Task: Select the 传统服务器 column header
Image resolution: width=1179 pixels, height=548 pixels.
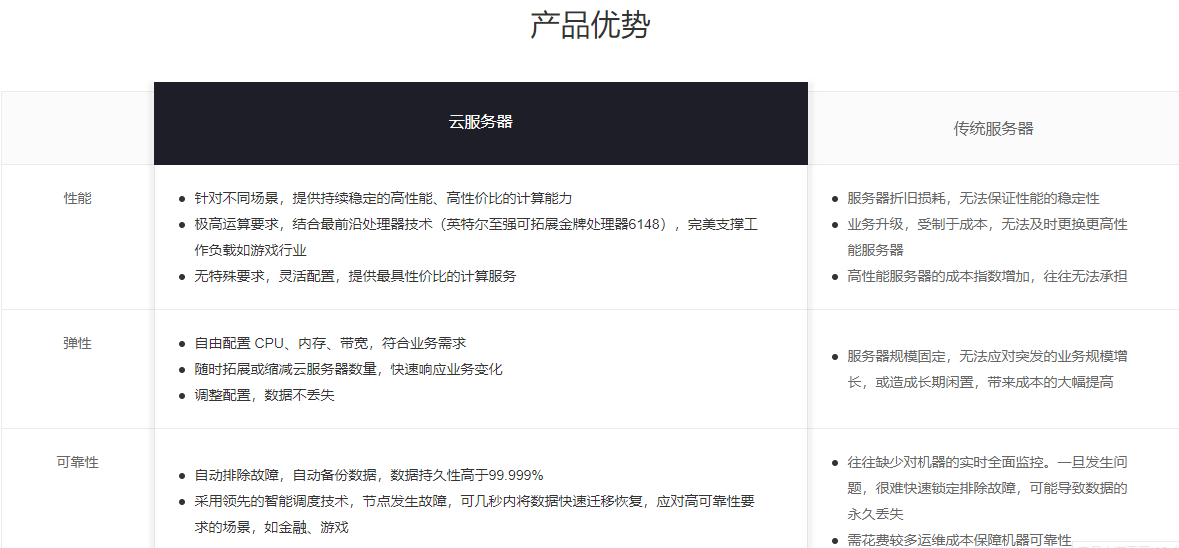Action: pos(993,129)
